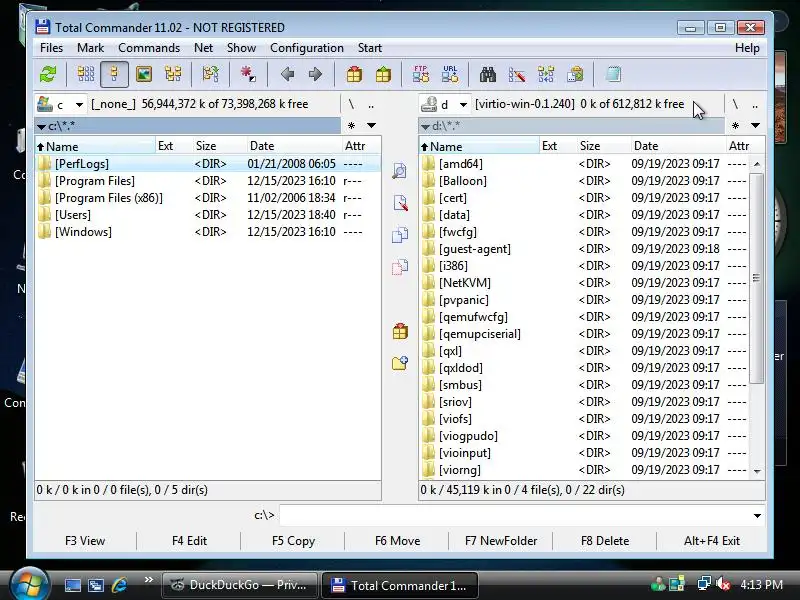Open the Show menu

241,48
